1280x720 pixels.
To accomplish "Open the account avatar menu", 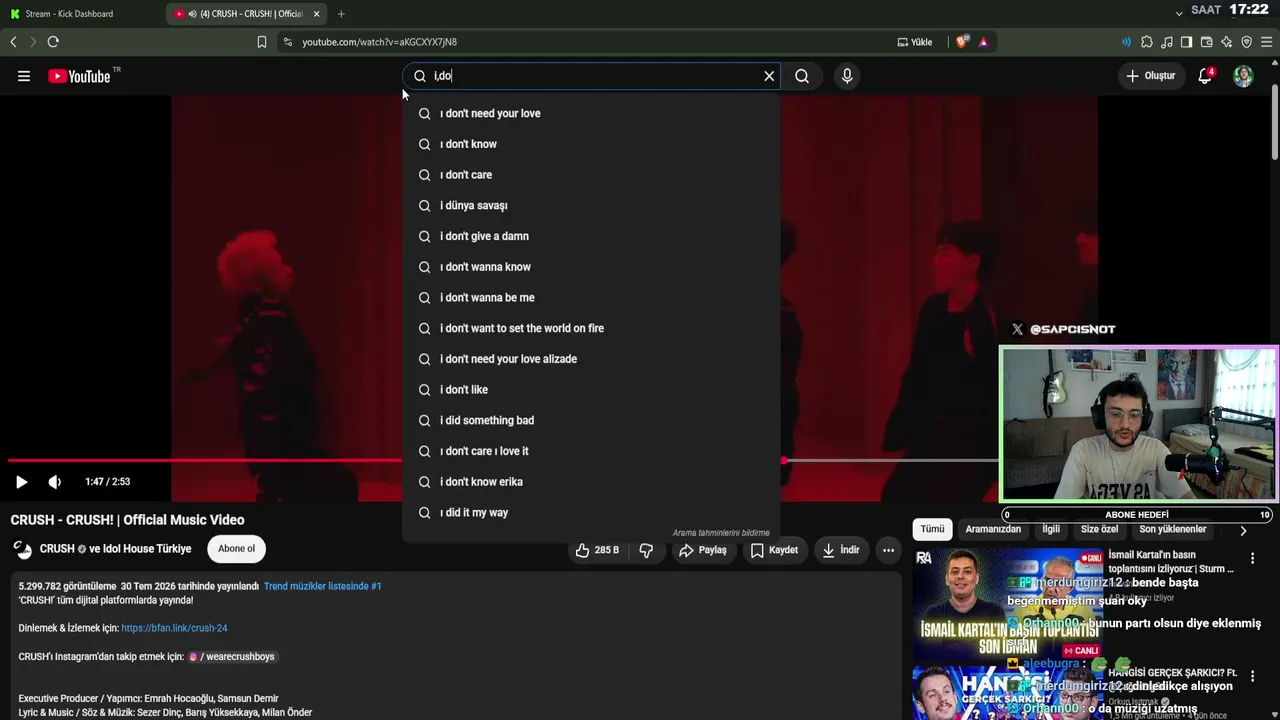I will (1243, 76).
